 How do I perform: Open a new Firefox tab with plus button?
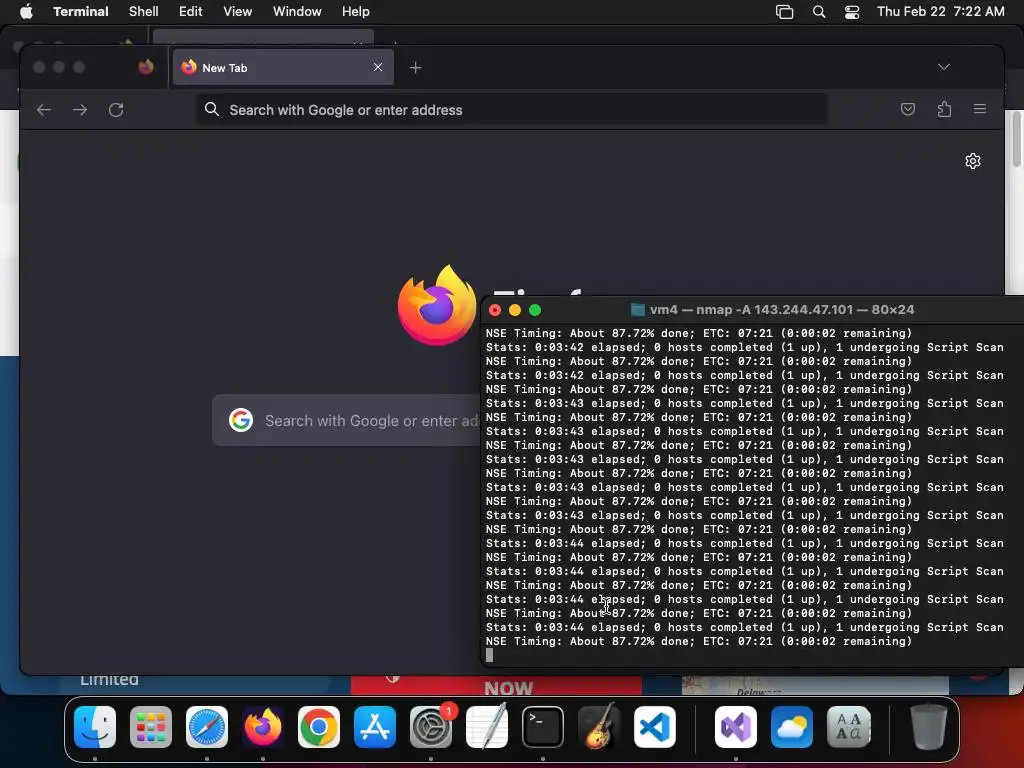(x=415, y=67)
